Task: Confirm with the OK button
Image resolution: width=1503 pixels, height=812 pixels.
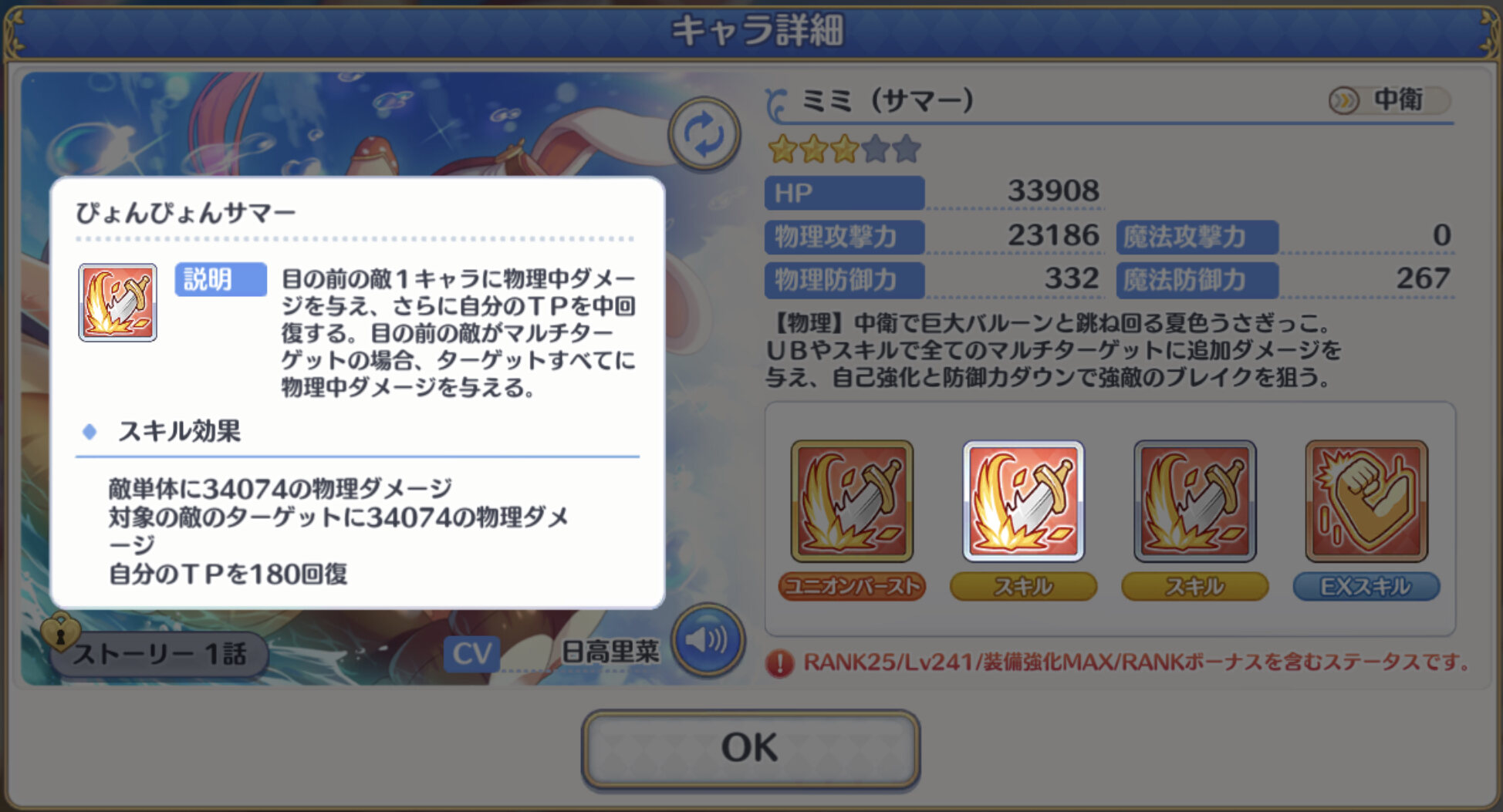Action: (x=751, y=749)
